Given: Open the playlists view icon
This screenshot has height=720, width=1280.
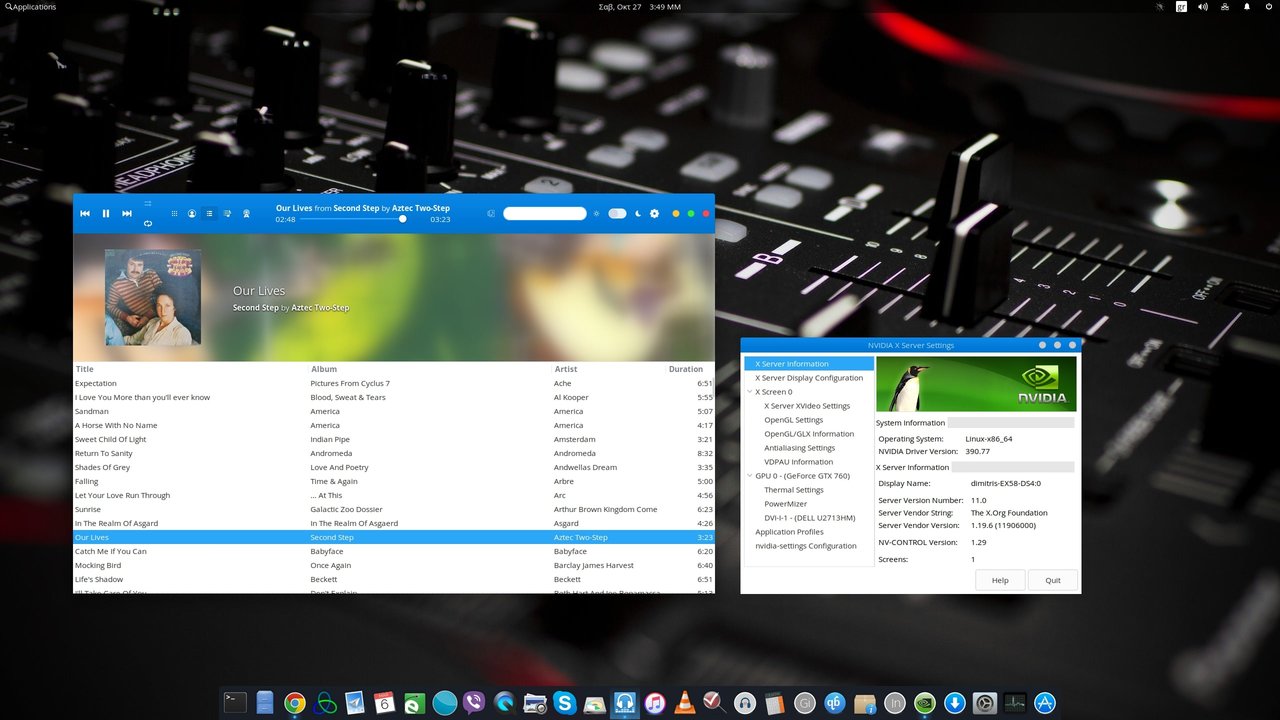Looking at the screenshot, I should (x=228, y=213).
